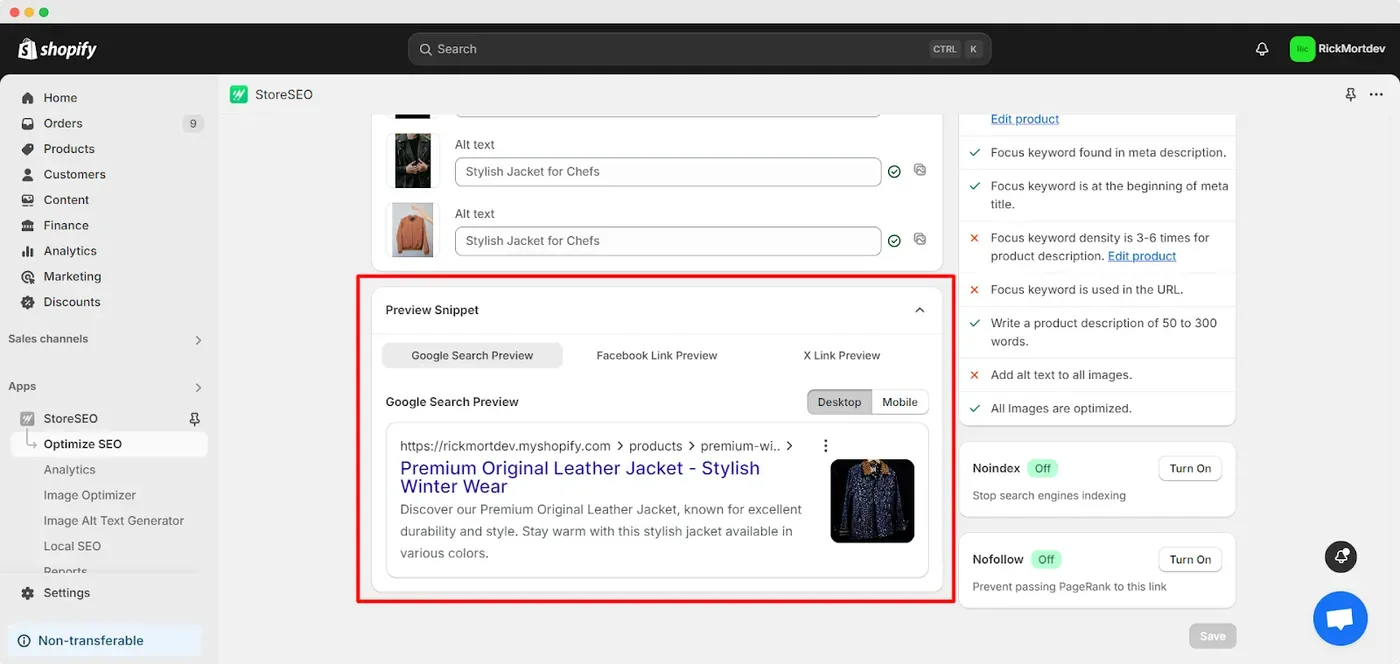Viewport: 1400px width, 664px height.
Task: Expand the Sales channels section
Action: (198, 340)
